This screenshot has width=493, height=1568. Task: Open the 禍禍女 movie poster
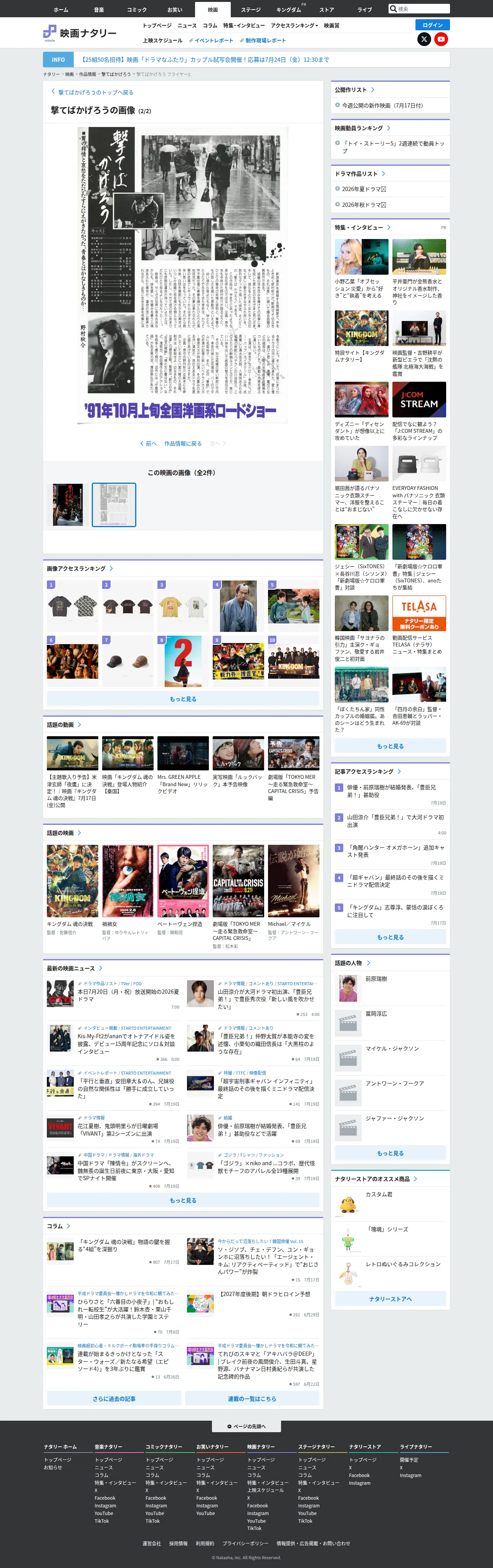[128, 881]
